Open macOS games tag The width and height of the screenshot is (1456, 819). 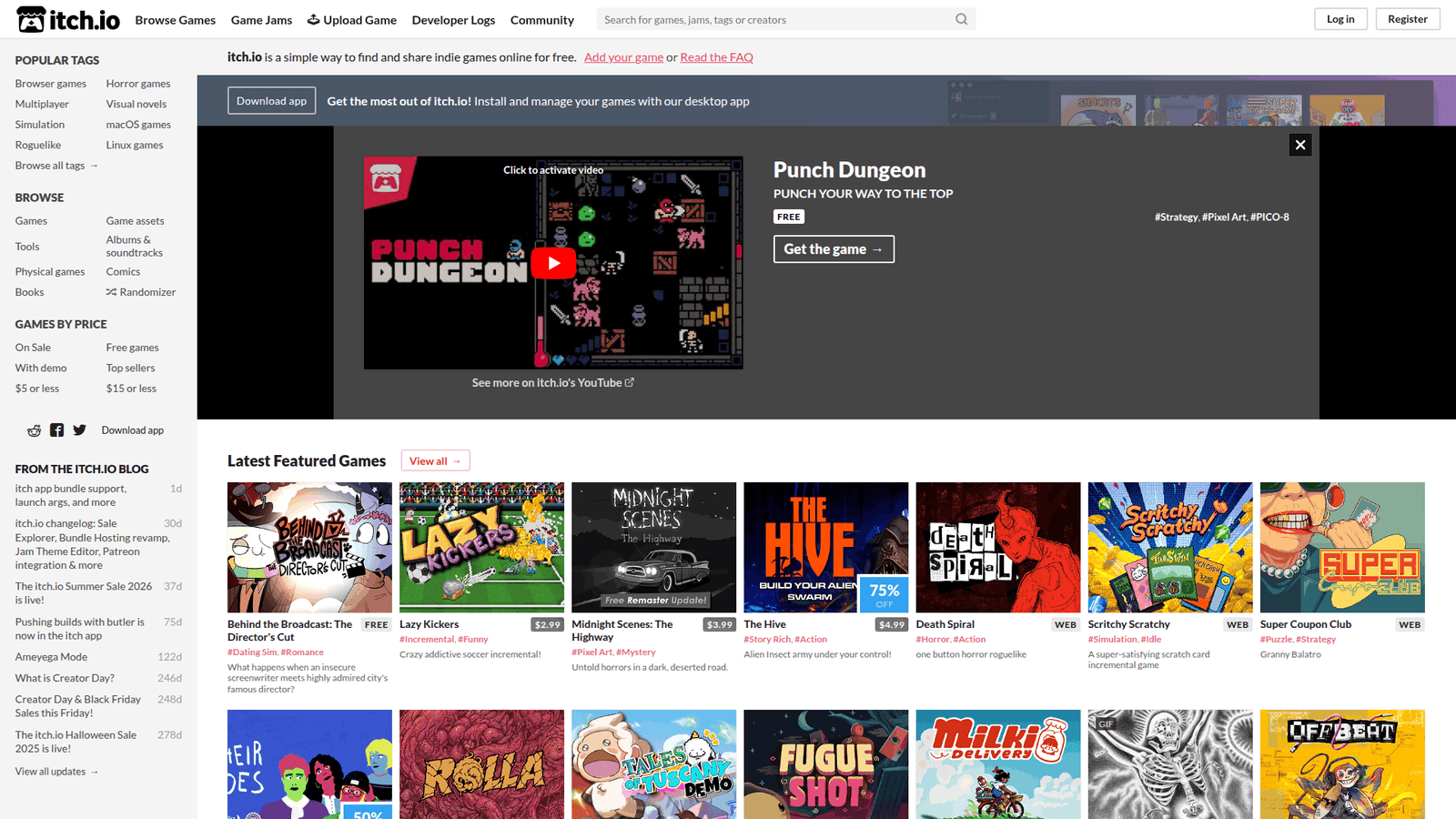pos(138,125)
